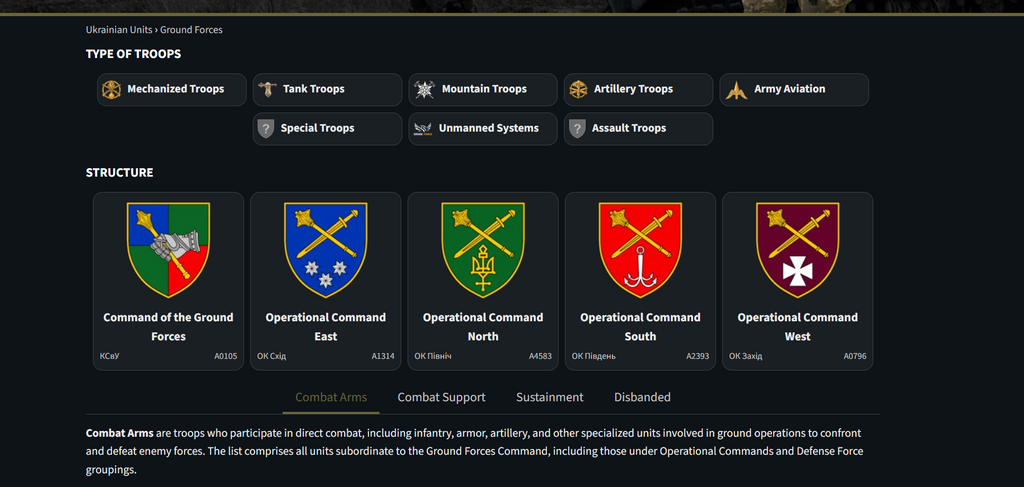The height and width of the screenshot is (487, 1024).
Task: Click the КСвУ abbreviation text
Action: (110, 356)
